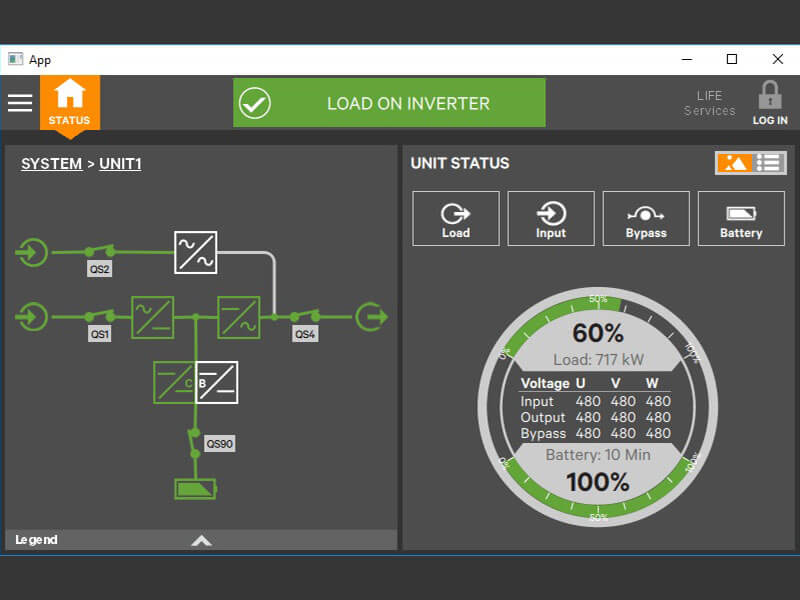
Task: Switch to list view of unit status
Action: [x=769, y=163]
